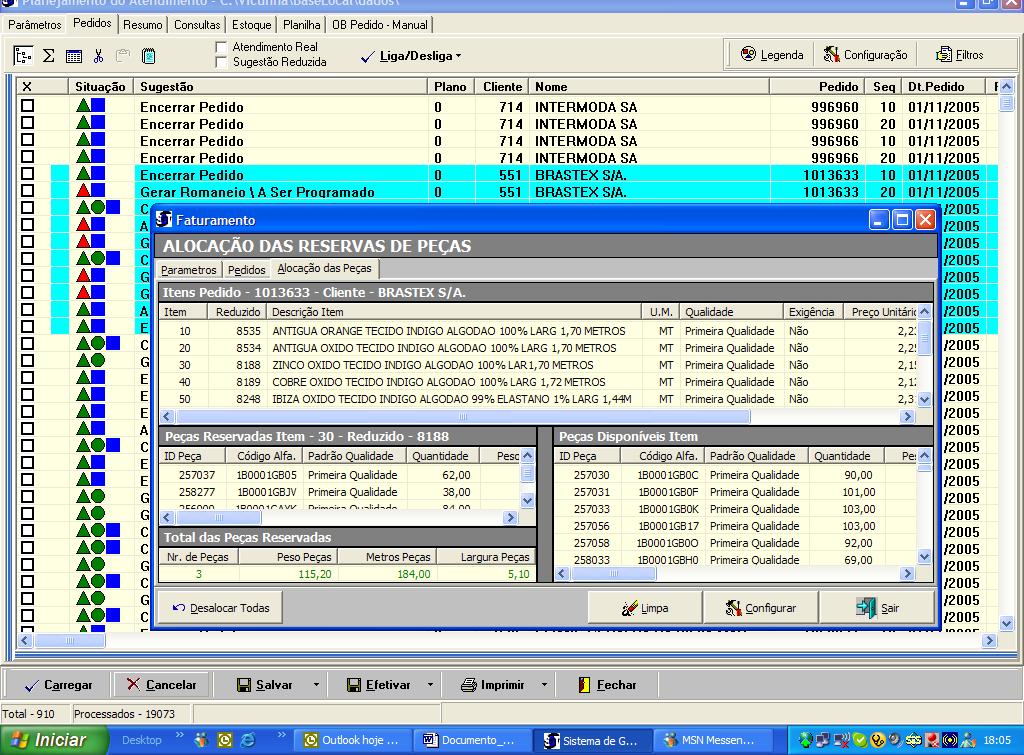Click the Sigma summation icon

click(48, 56)
